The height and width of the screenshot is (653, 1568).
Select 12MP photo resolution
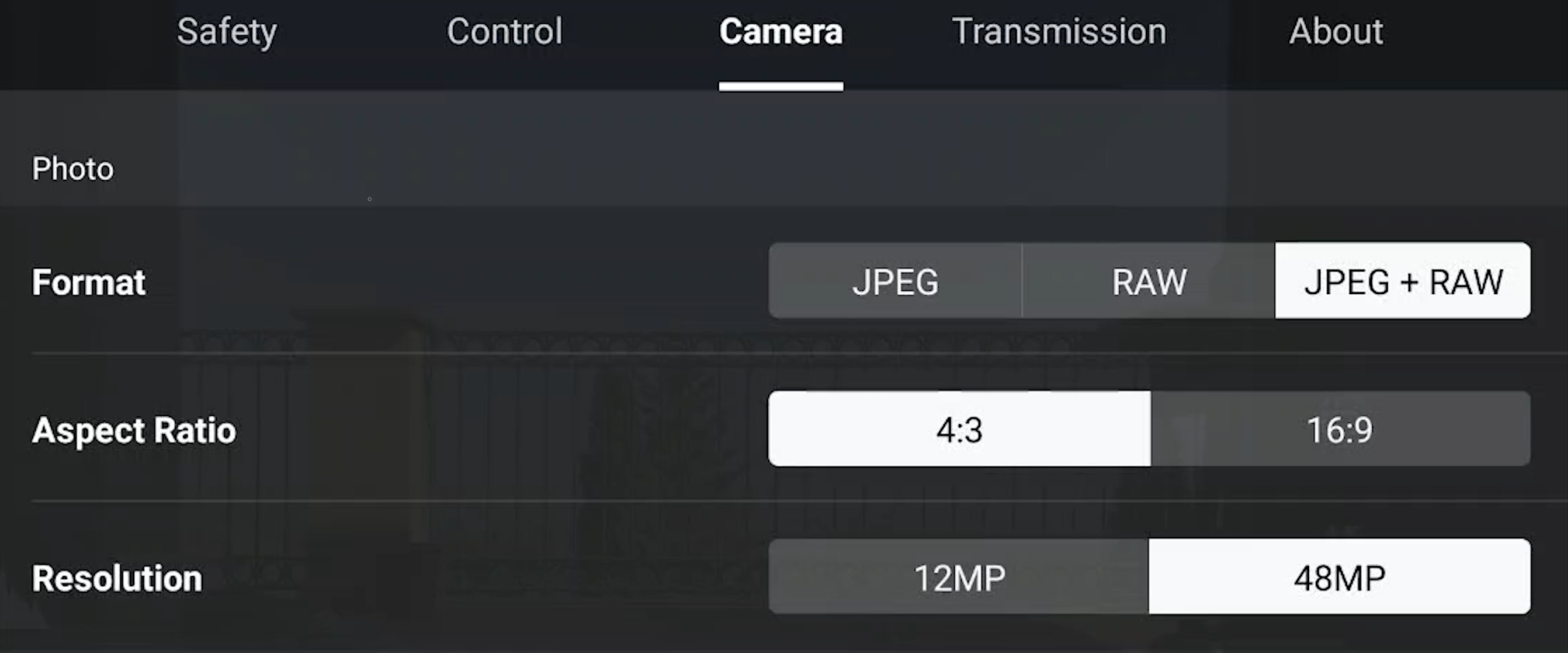click(957, 576)
